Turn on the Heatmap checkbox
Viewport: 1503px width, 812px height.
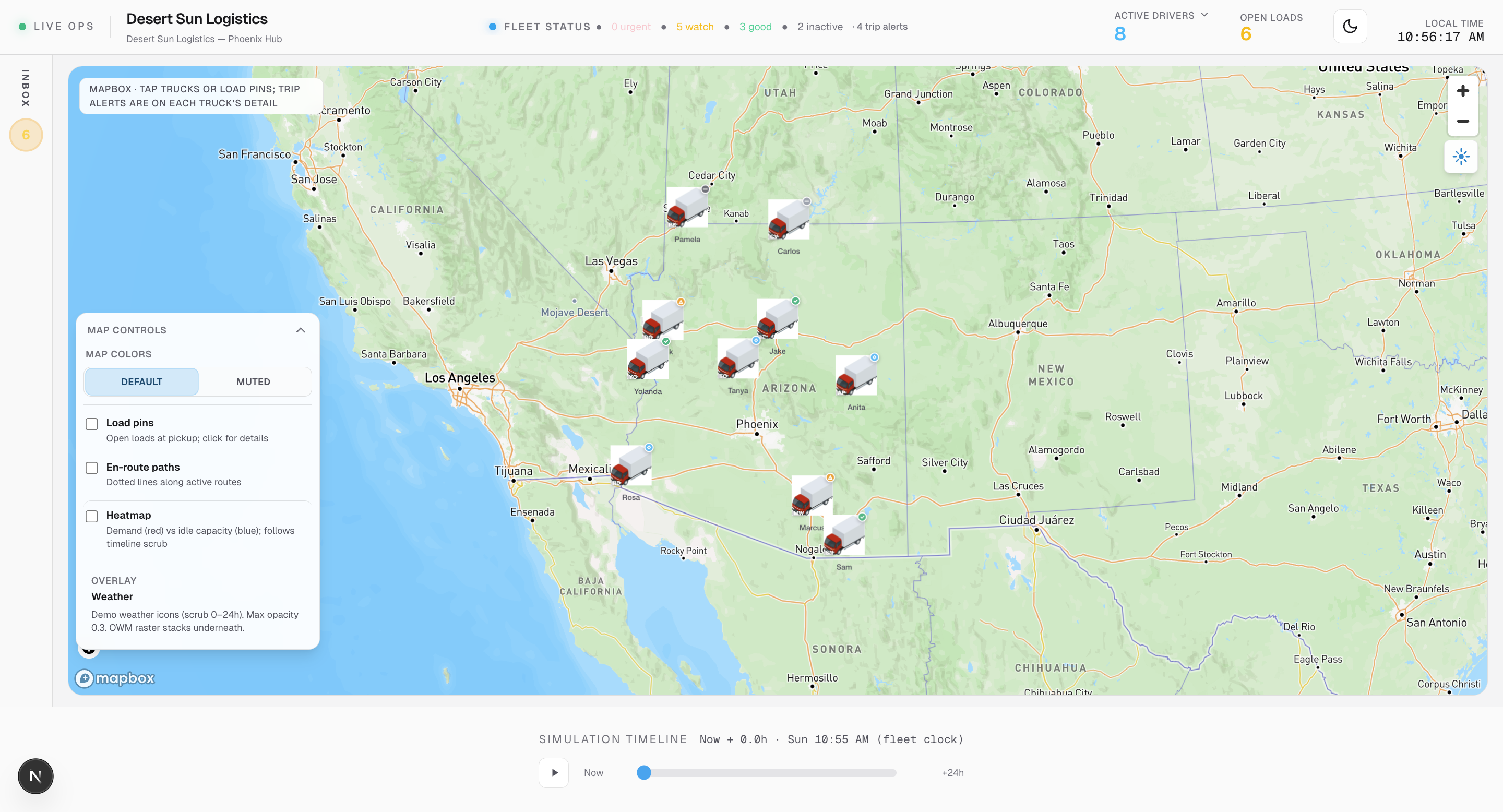92,516
